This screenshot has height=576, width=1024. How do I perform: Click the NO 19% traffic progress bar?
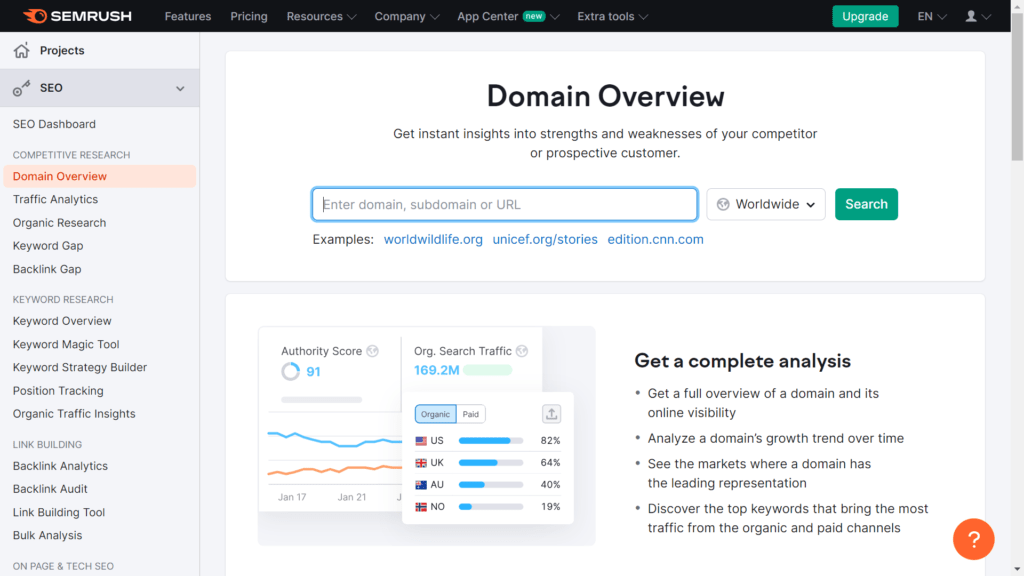(491, 507)
